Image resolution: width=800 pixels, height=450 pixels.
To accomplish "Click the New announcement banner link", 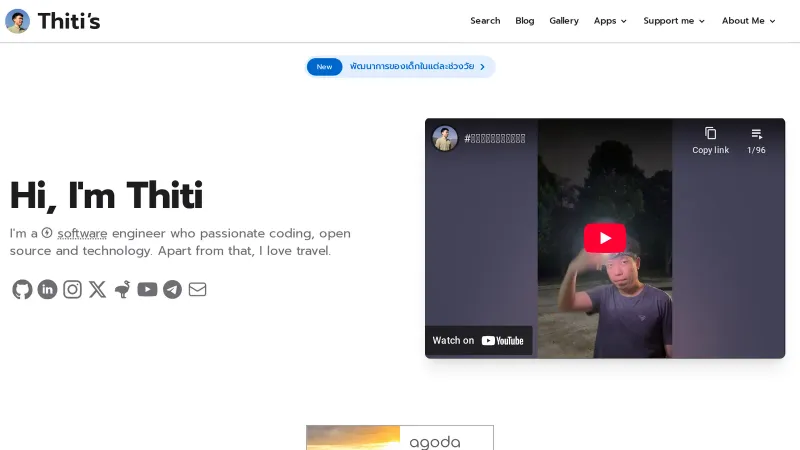I will click(400, 67).
